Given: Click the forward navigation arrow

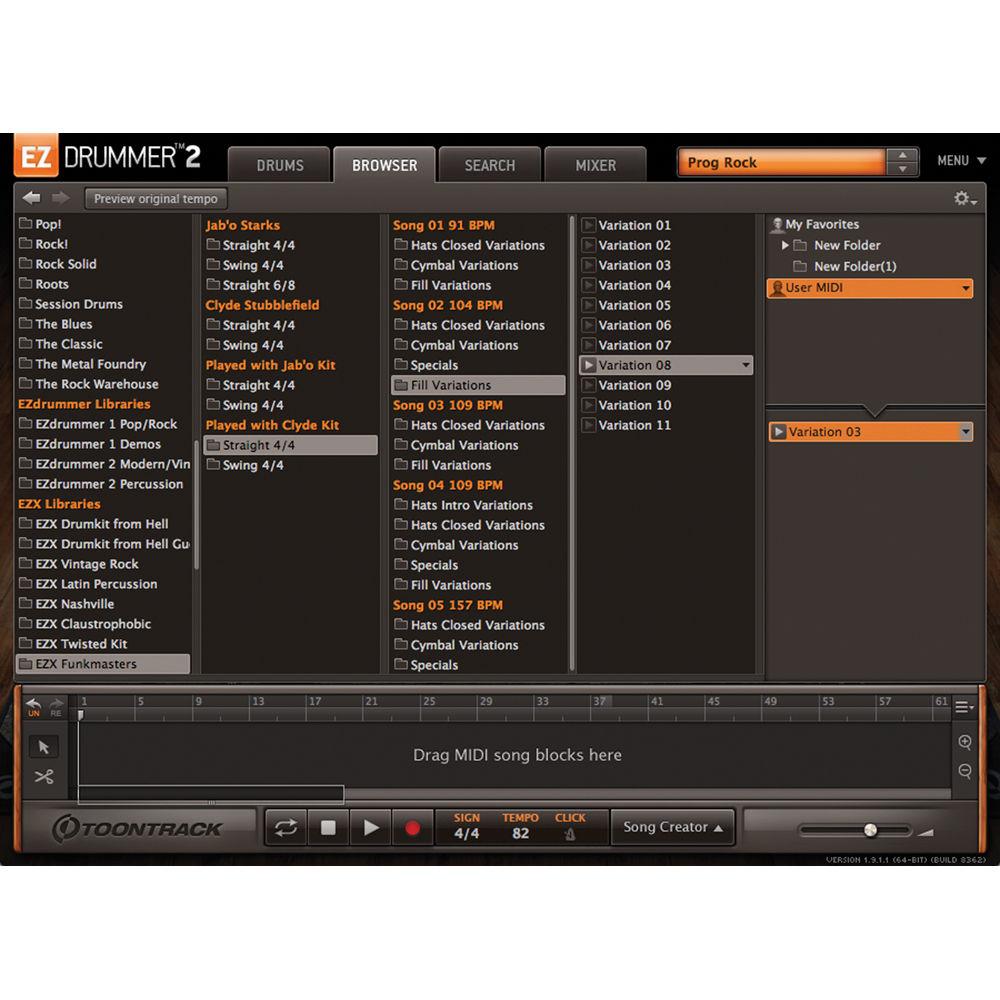Looking at the screenshot, I should point(61,198).
